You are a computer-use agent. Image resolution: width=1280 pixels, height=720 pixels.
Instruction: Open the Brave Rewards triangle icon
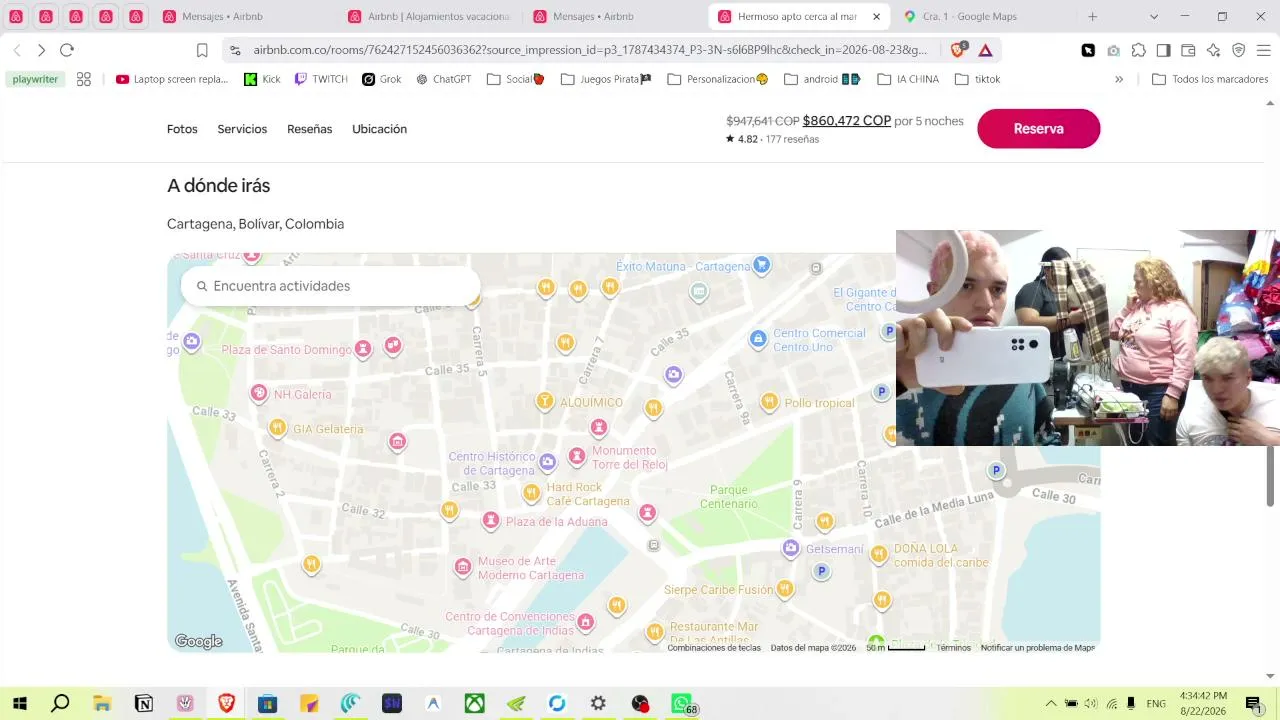pos(986,50)
